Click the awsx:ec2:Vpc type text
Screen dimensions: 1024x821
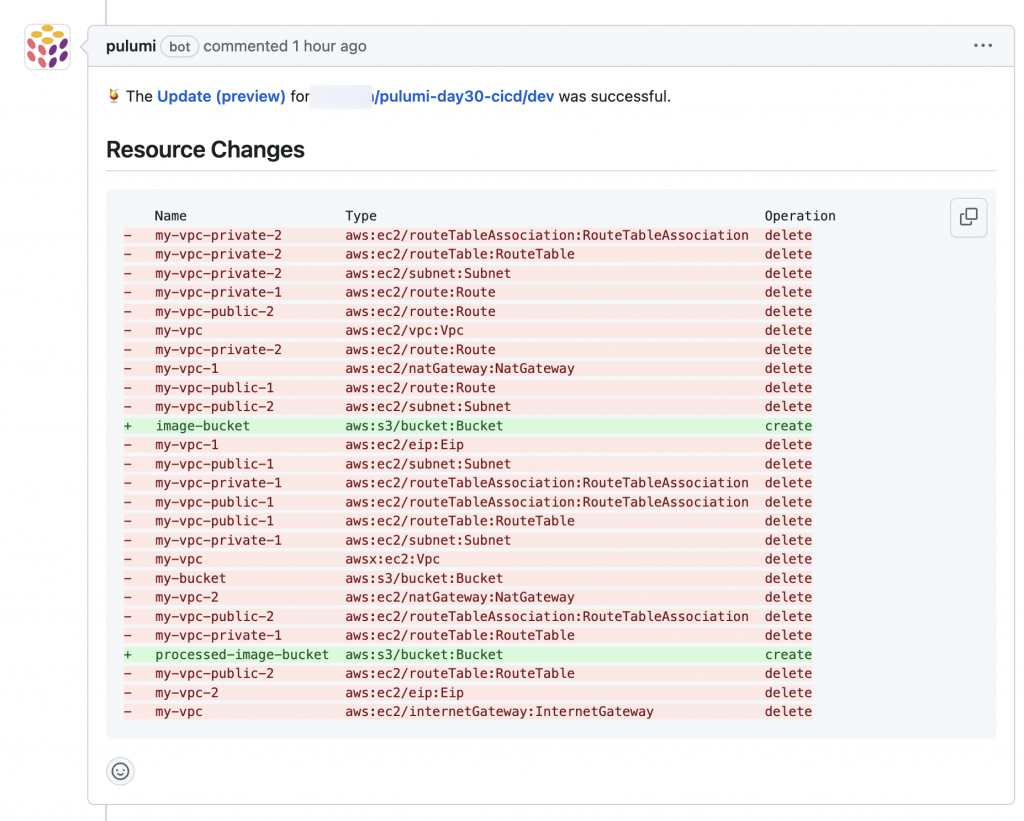point(393,559)
